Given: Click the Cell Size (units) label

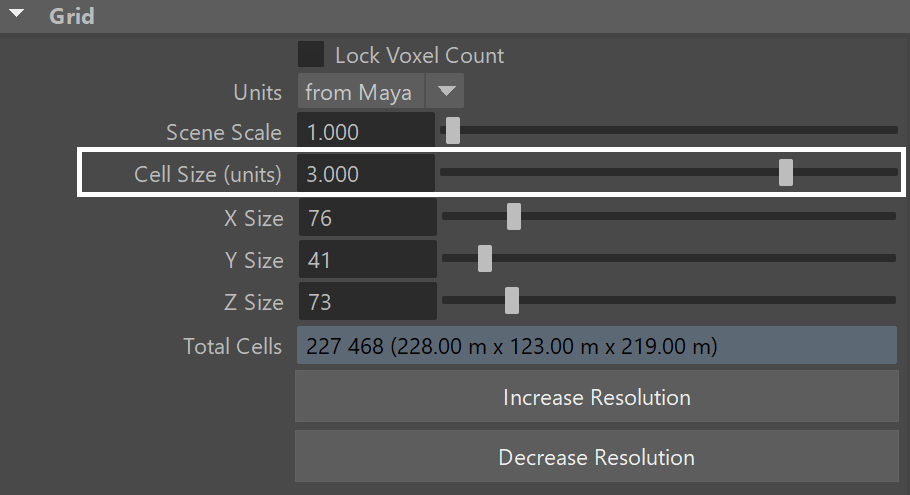Looking at the screenshot, I should click(207, 174).
